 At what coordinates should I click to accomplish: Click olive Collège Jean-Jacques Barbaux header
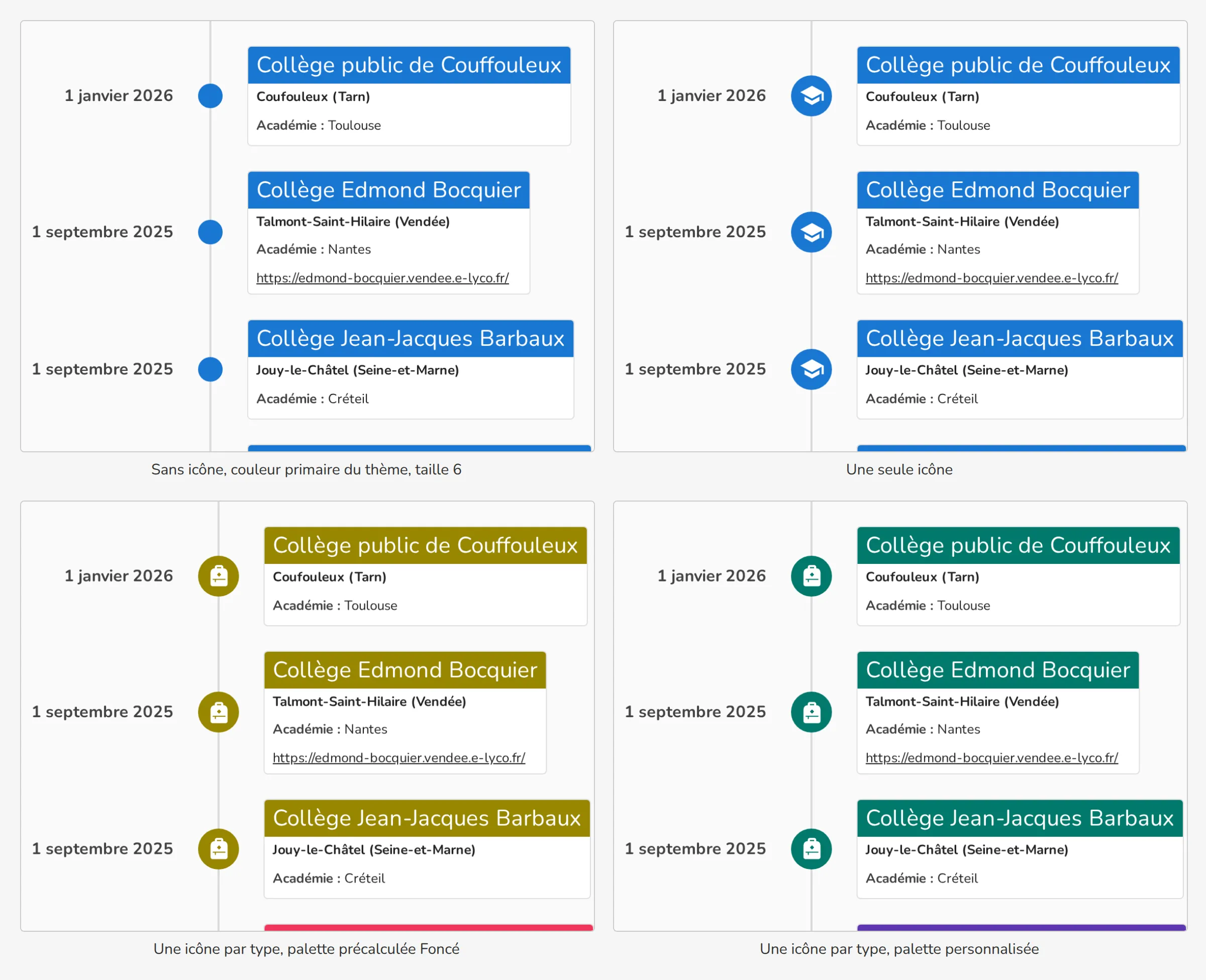click(427, 818)
